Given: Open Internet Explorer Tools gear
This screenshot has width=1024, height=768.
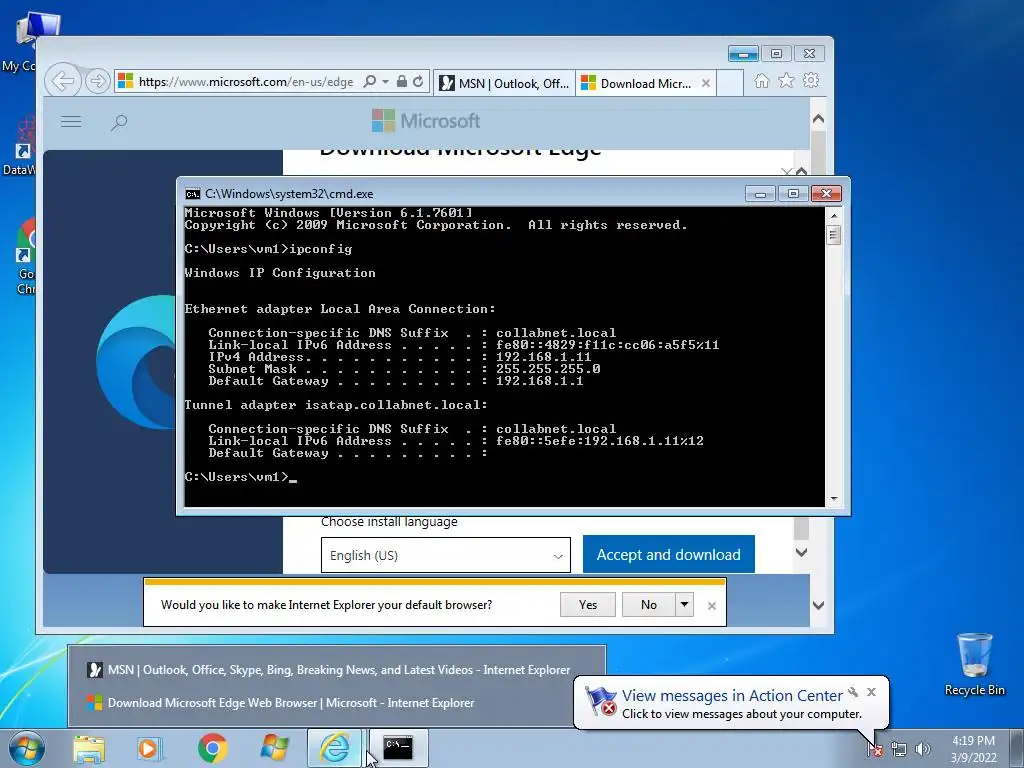Looking at the screenshot, I should [x=811, y=81].
